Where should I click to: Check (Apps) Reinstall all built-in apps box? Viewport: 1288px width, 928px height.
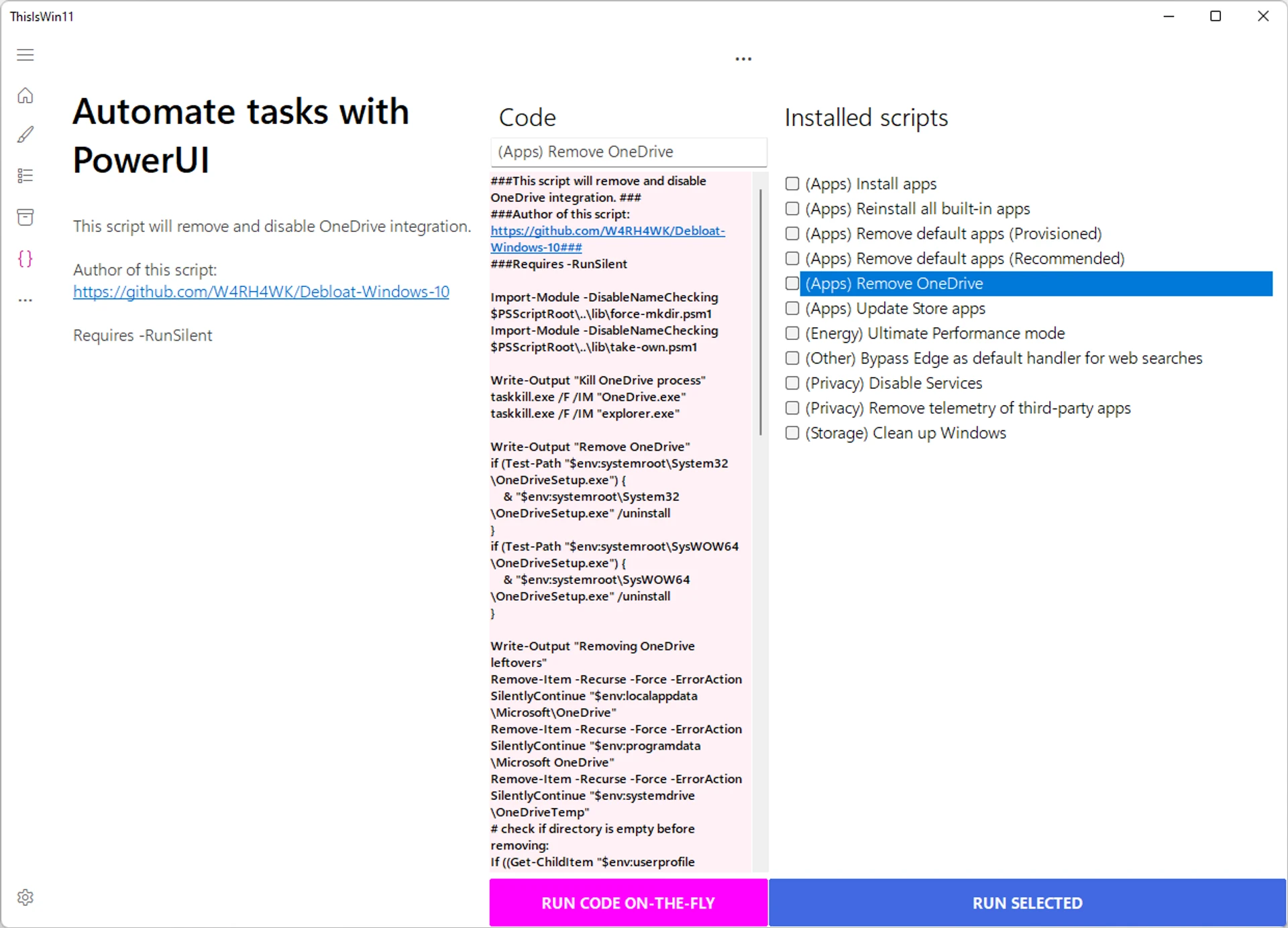pos(792,209)
